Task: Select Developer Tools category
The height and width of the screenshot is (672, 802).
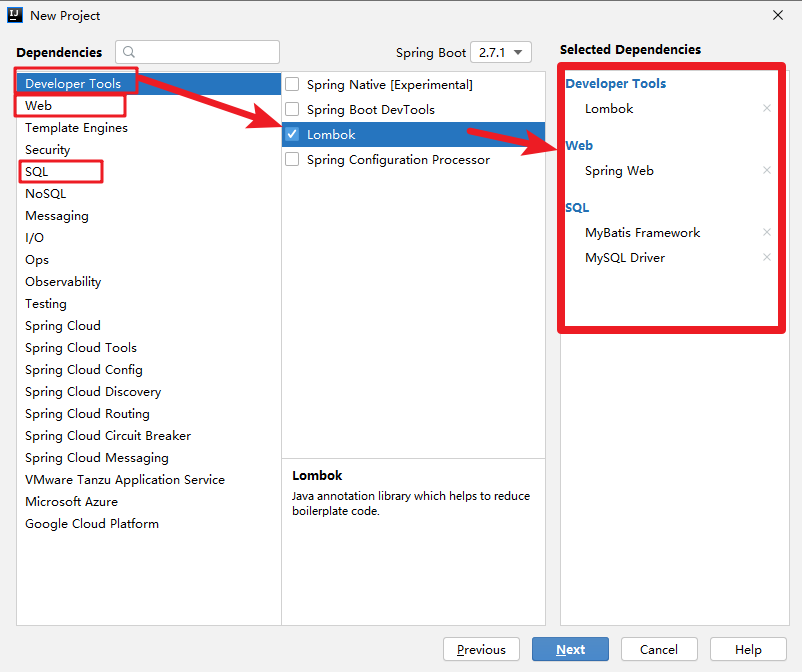Action: coord(149,83)
